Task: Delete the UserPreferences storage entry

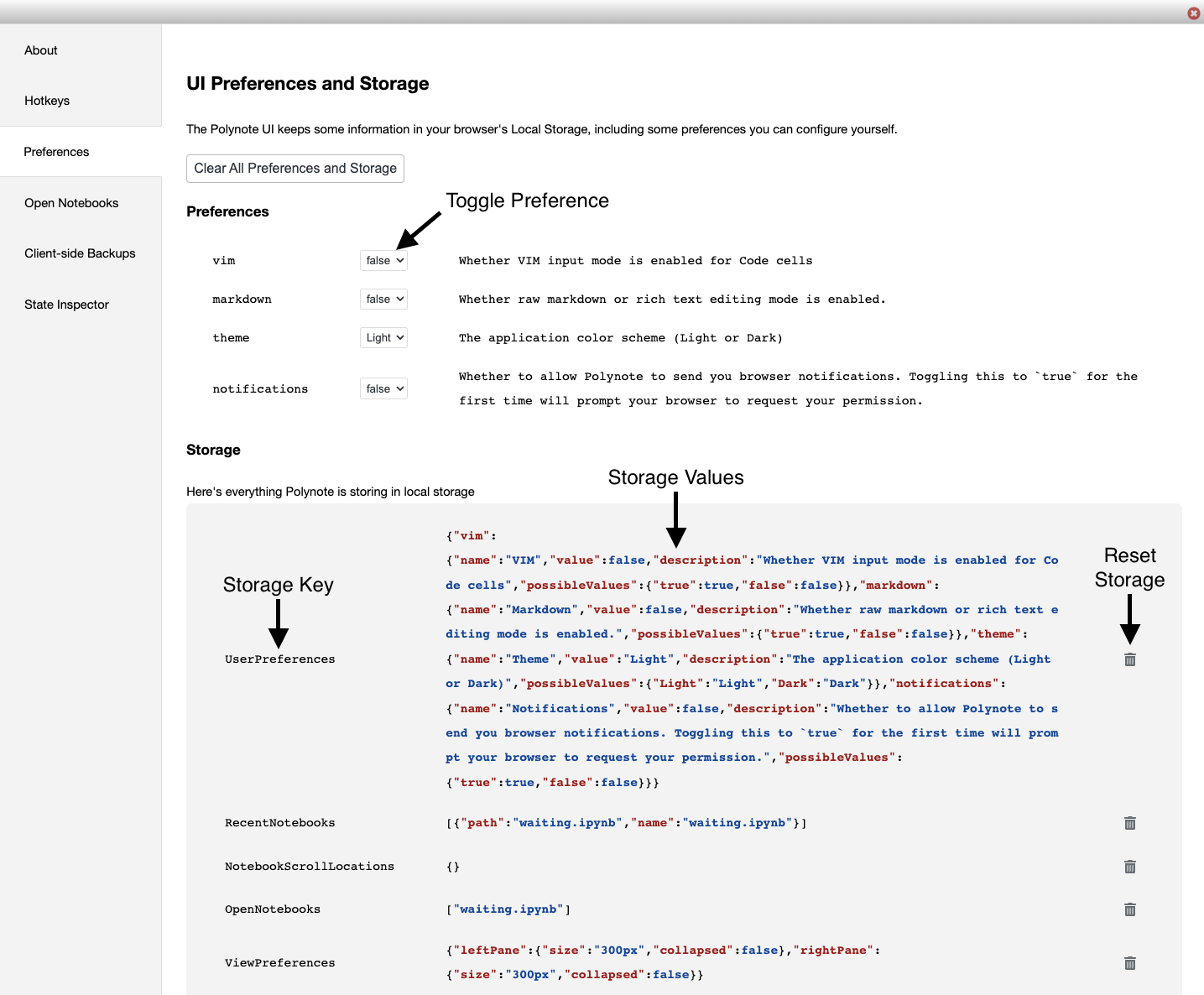Action: [1129, 659]
